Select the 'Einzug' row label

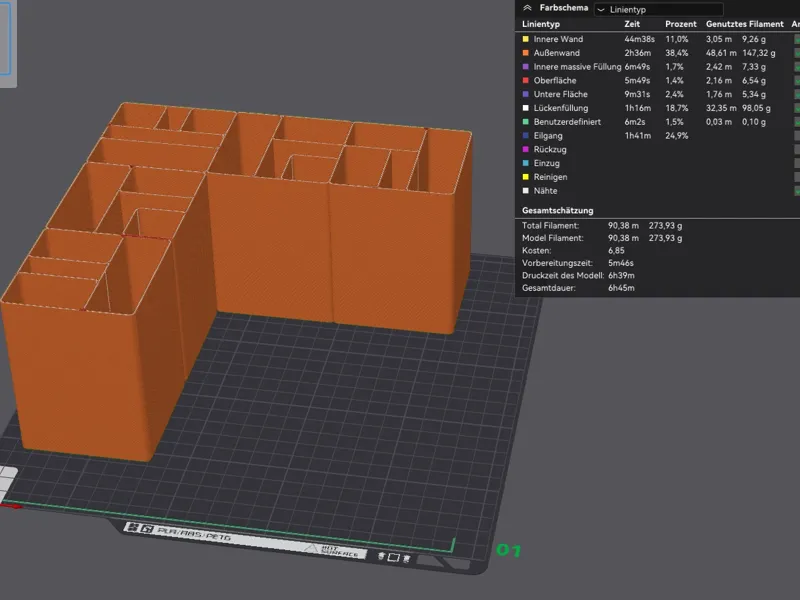click(x=546, y=163)
